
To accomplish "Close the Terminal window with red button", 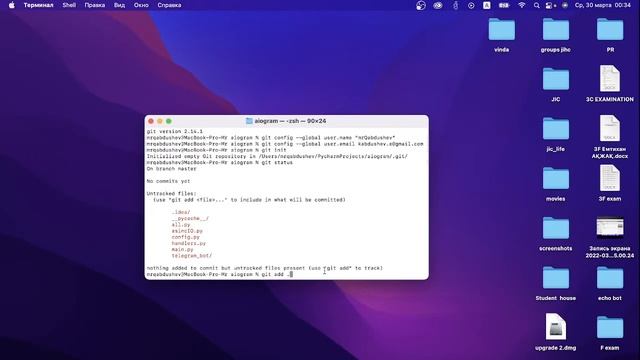I will (151, 121).
